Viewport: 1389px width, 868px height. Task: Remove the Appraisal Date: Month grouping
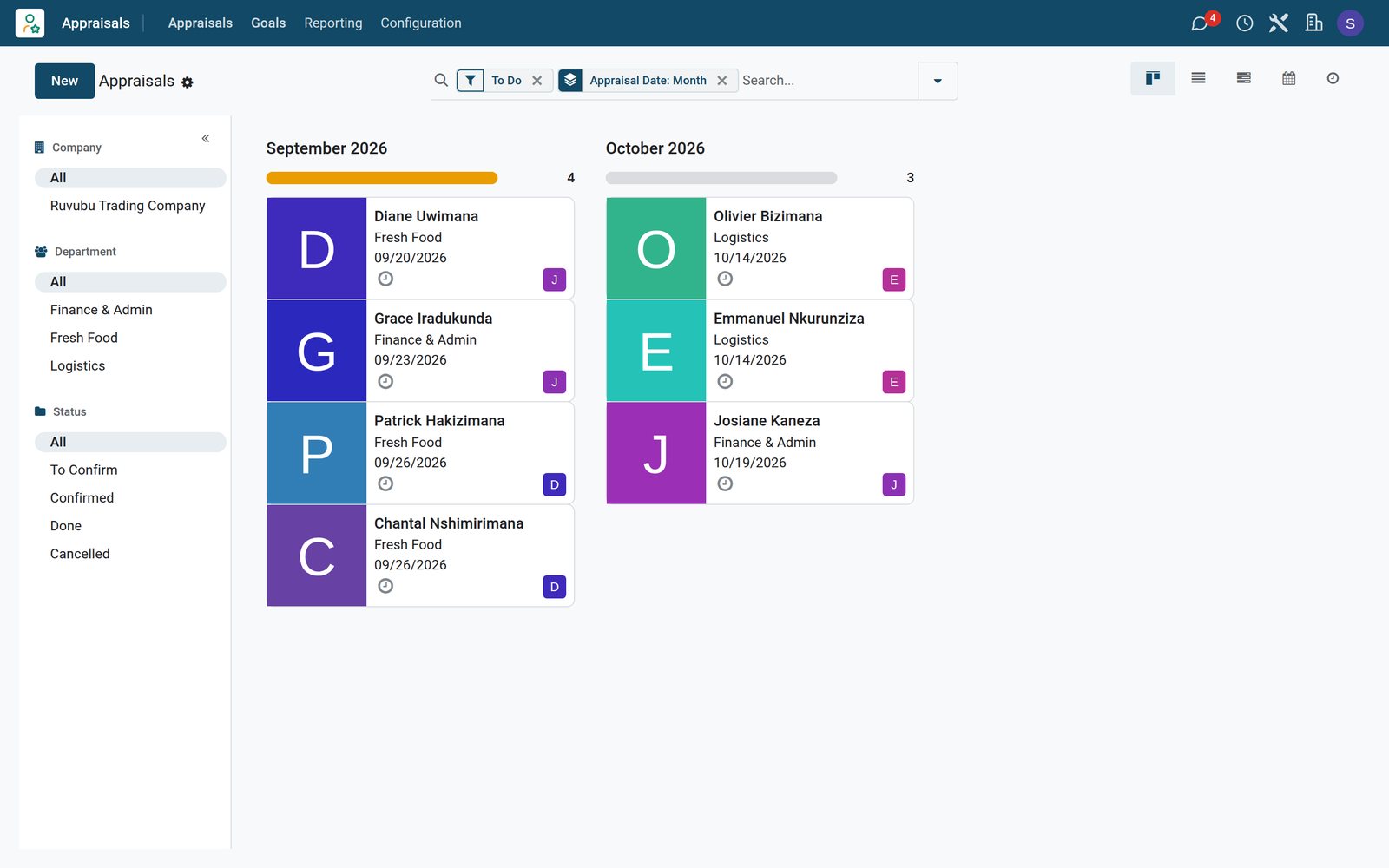(x=722, y=81)
